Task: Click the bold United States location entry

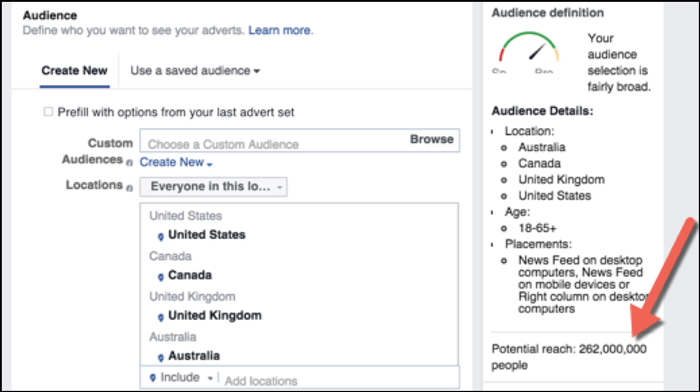Action: pos(207,235)
